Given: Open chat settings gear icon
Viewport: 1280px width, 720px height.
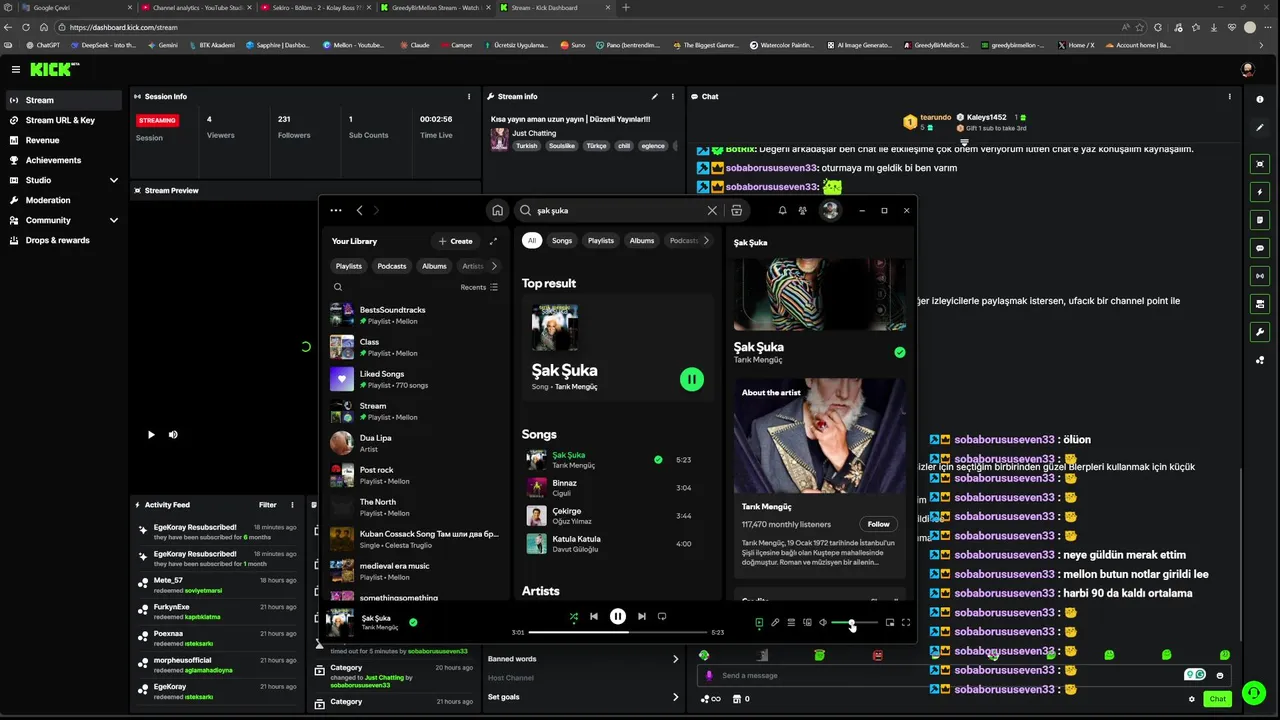Looking at the screenshot, I should point(1191,699).
